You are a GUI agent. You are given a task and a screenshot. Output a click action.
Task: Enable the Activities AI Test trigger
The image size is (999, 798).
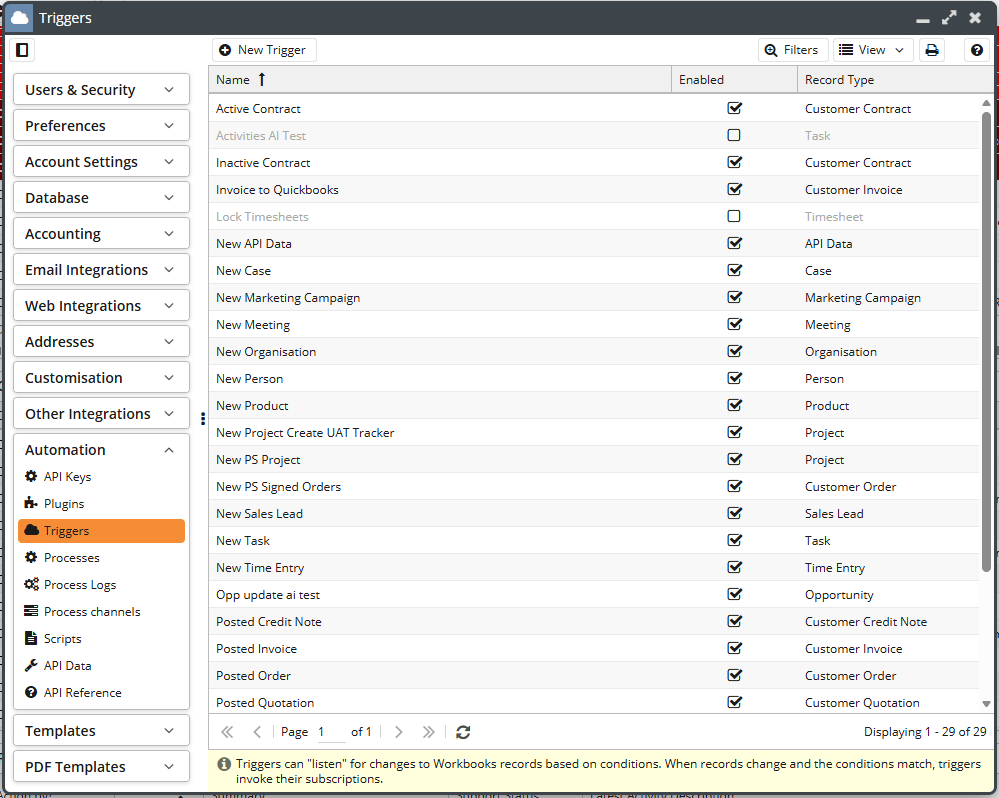coord(734,135)
